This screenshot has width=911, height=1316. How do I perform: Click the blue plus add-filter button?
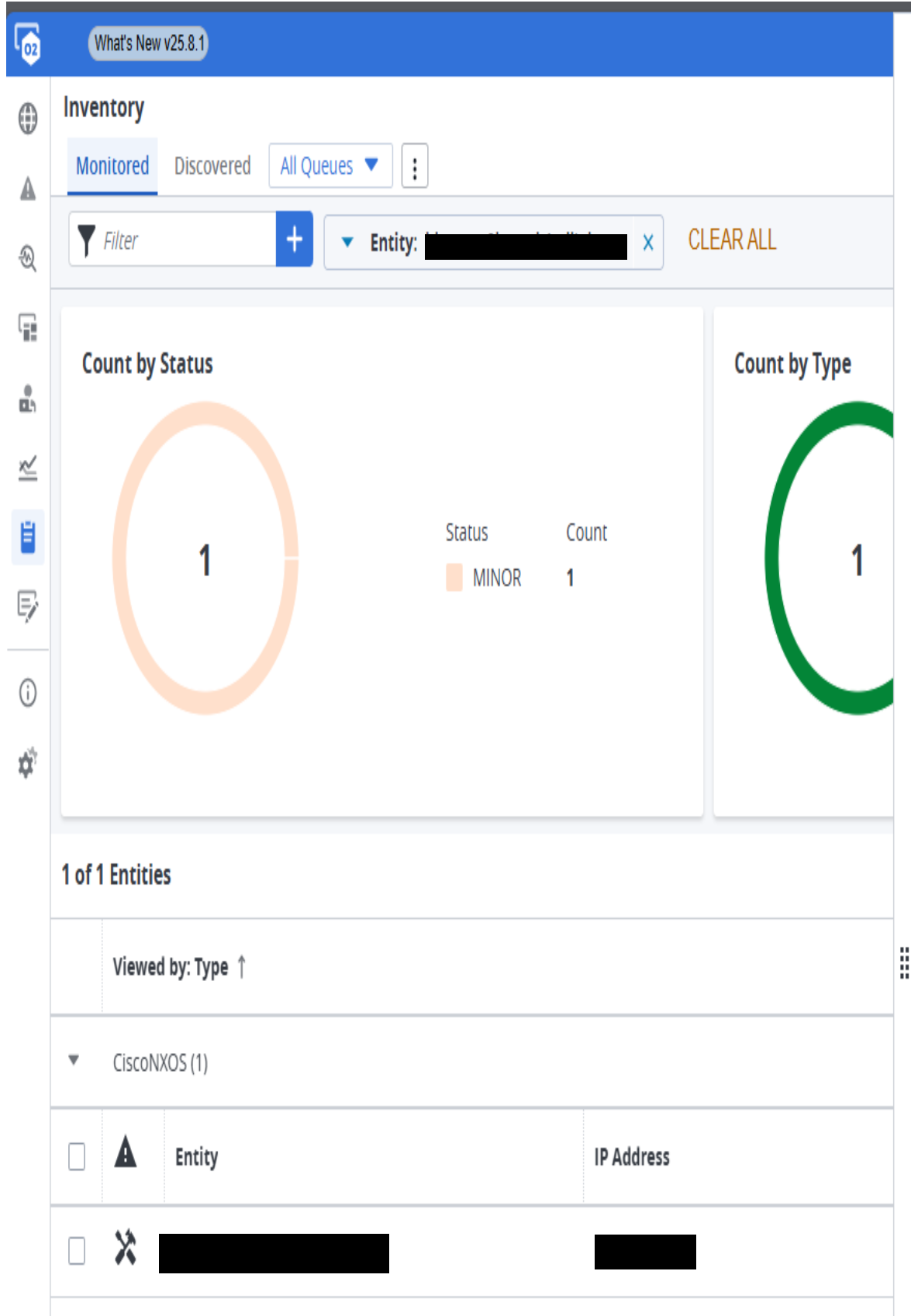(295, 240)
